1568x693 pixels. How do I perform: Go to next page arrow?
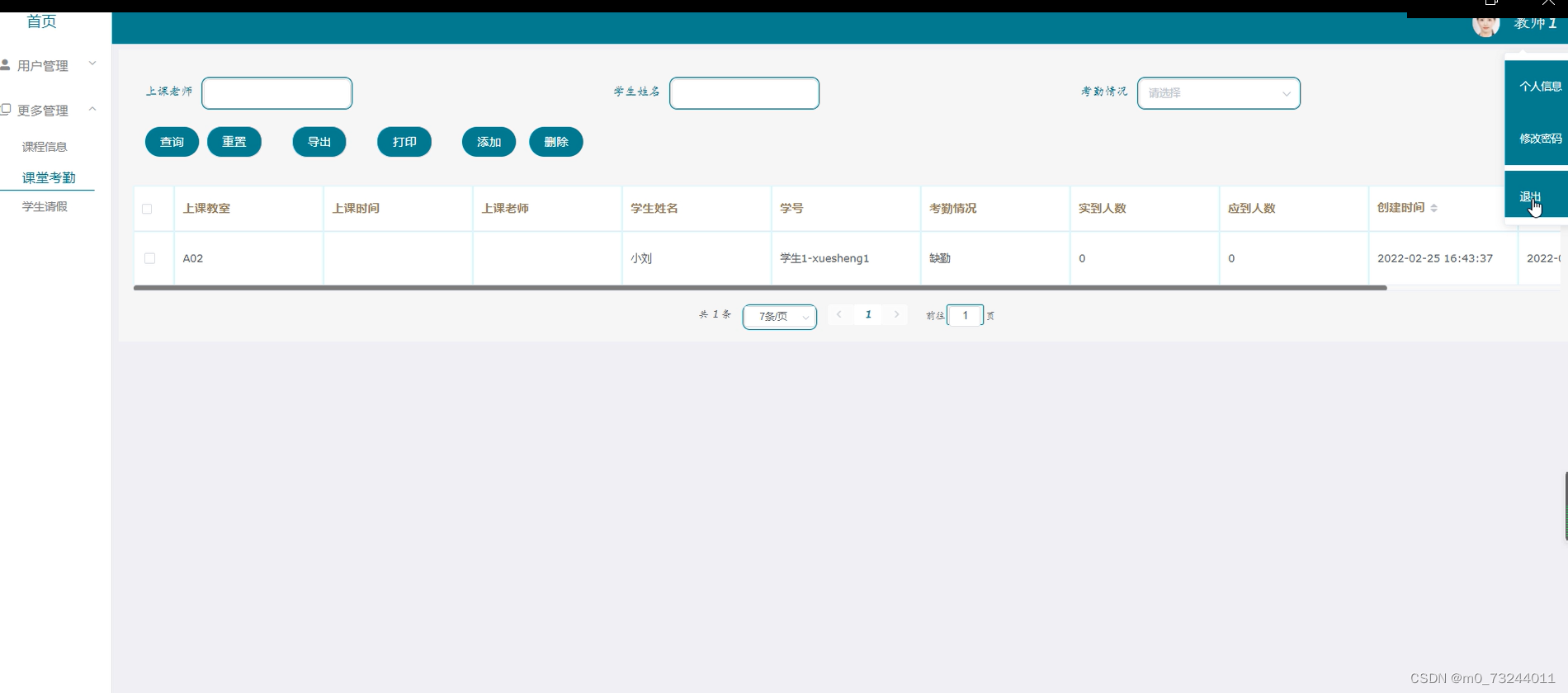(x=896, y=314)
